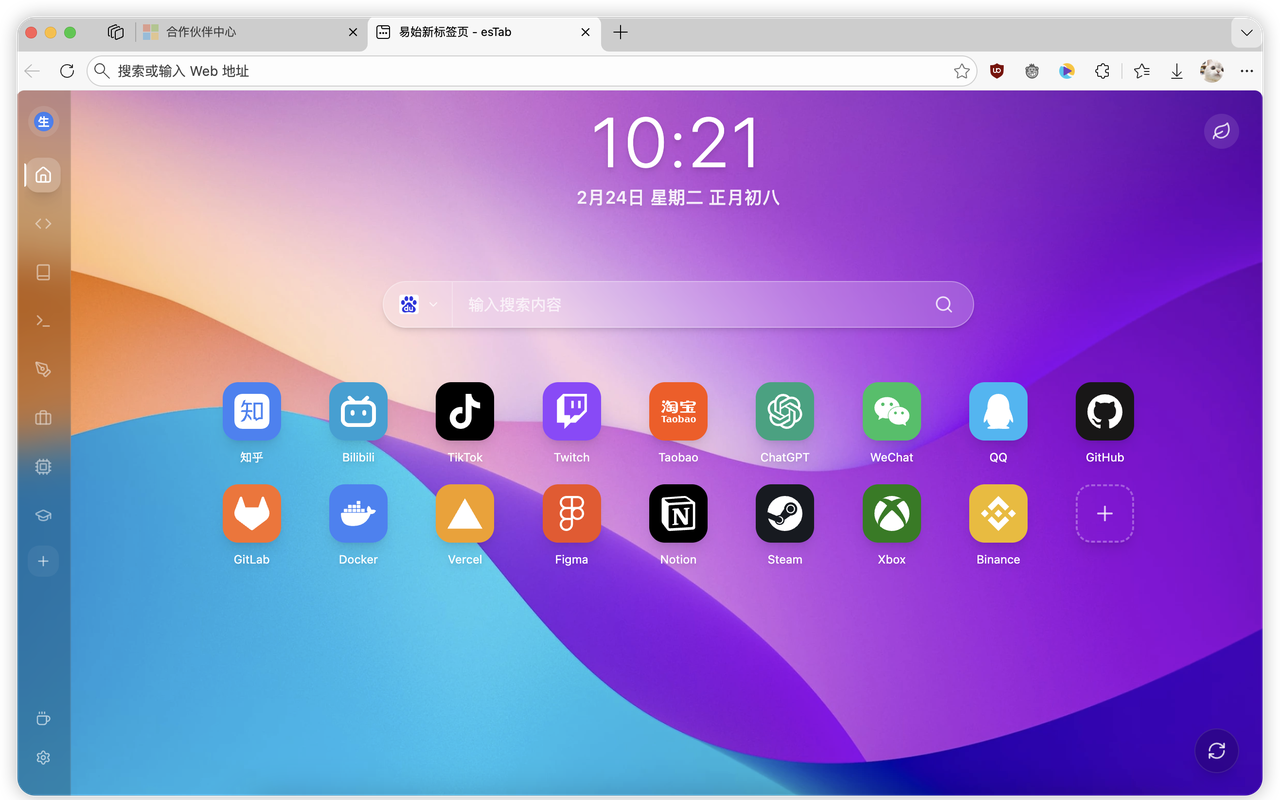Go to the GitHub shortcut
This screenshot has height=800, width=1280.
pyautogui.click(x=1105, y=411)
